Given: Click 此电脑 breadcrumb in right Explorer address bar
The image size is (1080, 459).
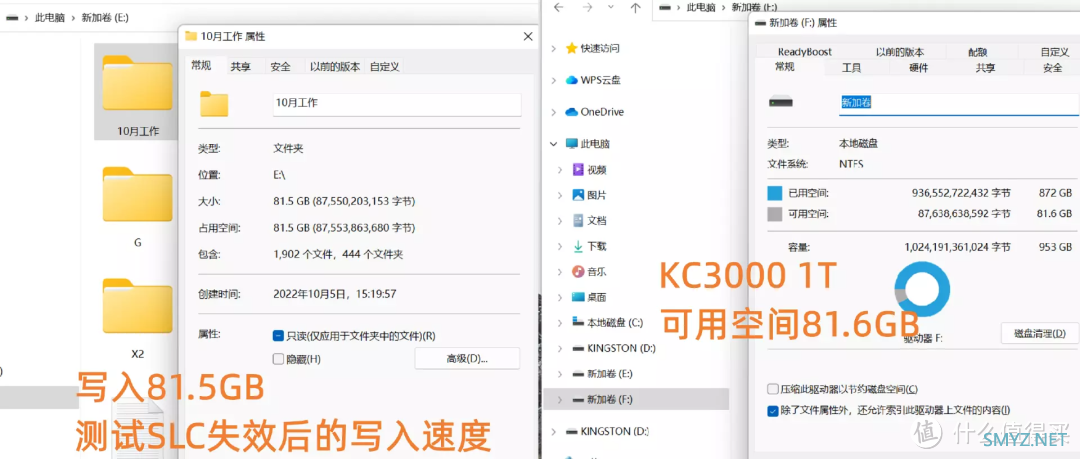Looking at the screenshot, I should pos(700,8).
